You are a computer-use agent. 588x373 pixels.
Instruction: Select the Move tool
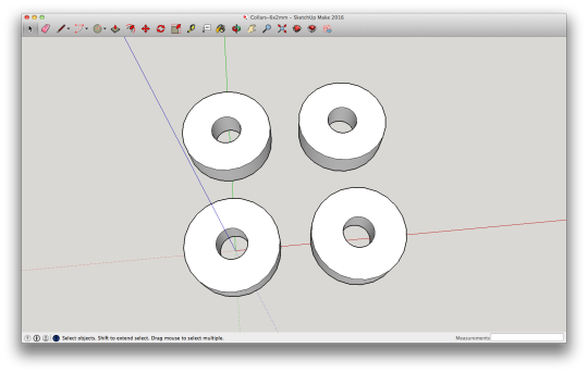click(146, 29)
